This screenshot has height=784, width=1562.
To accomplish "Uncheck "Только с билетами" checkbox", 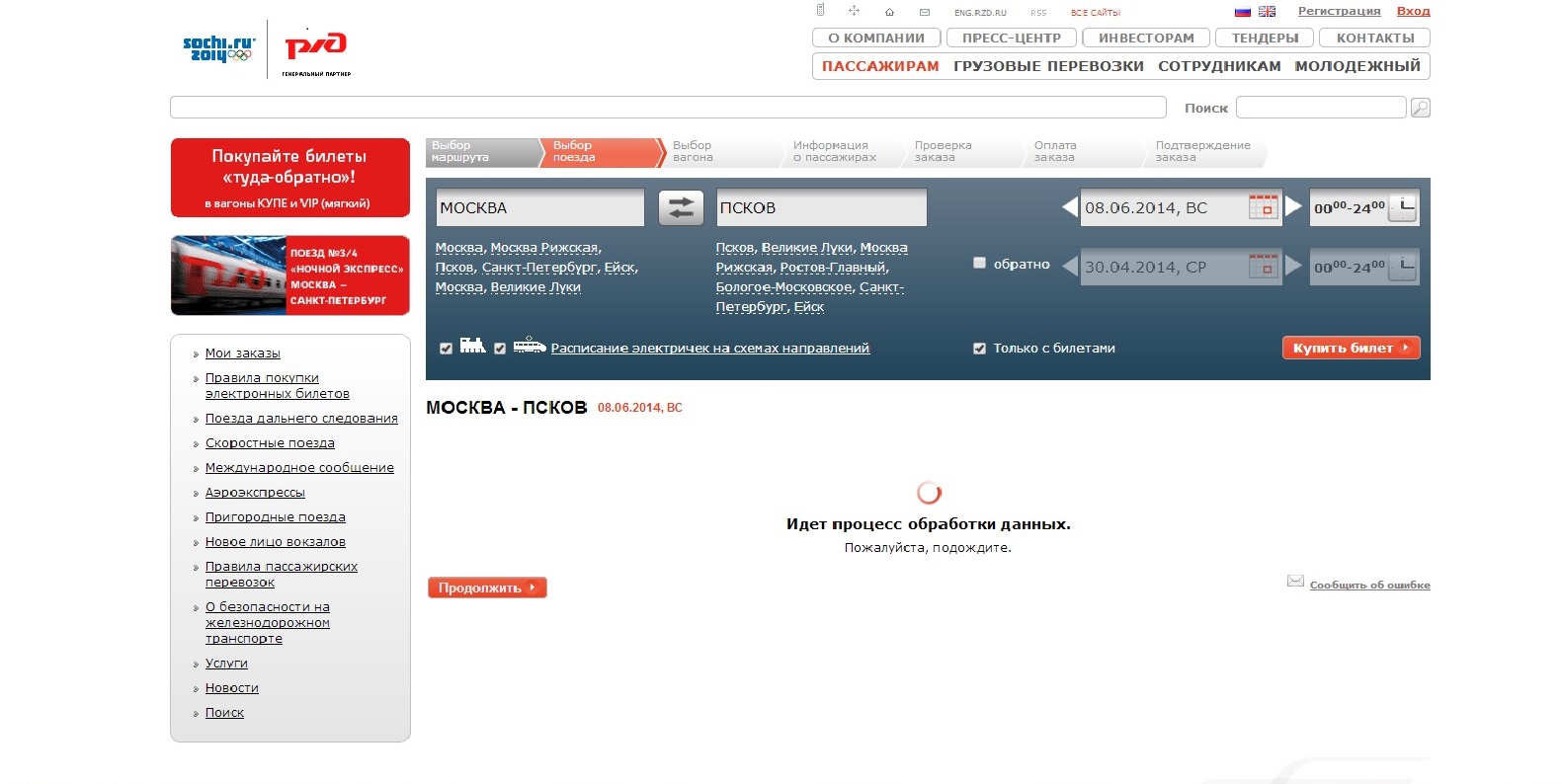I will (x=979, y=349).
